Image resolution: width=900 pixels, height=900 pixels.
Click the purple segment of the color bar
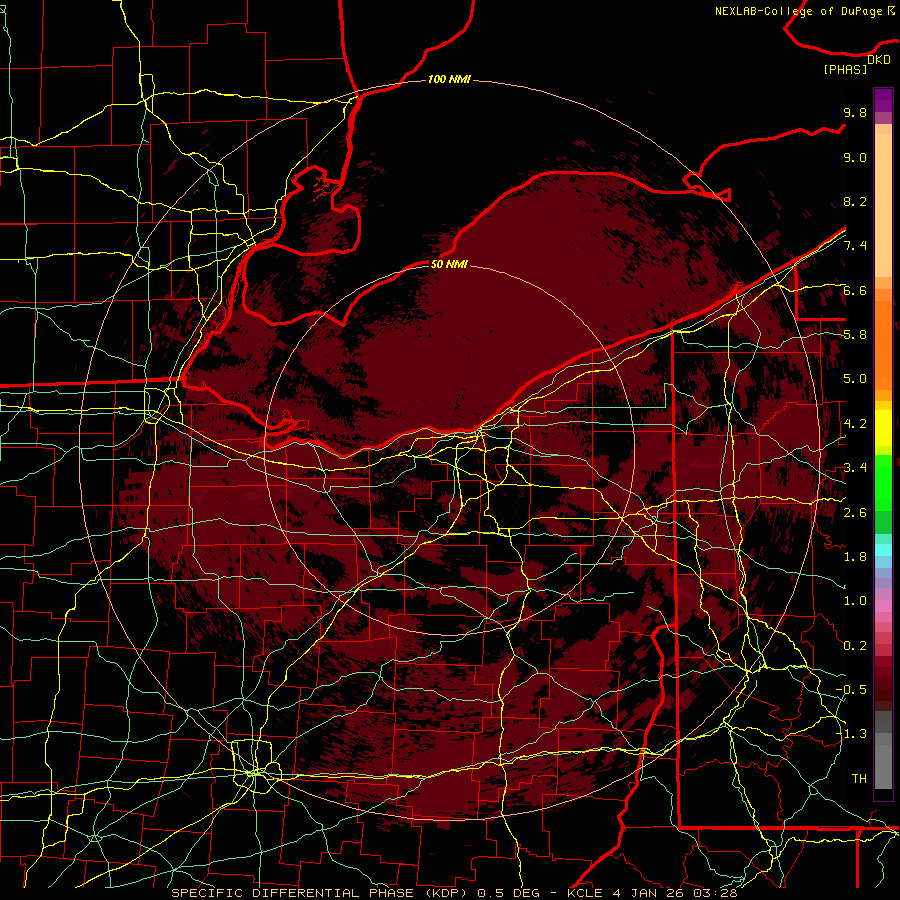click(x=883, y=100)
